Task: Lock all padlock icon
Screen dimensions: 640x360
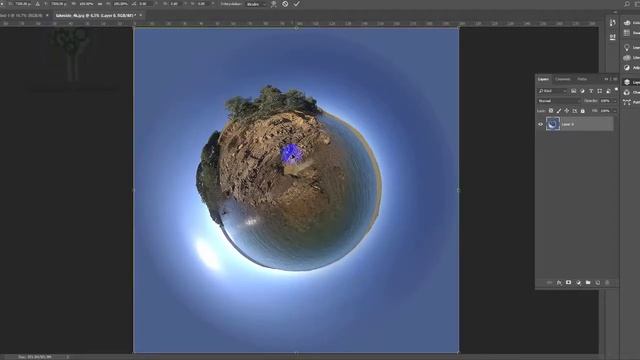Action: click(x=582, y=111)
